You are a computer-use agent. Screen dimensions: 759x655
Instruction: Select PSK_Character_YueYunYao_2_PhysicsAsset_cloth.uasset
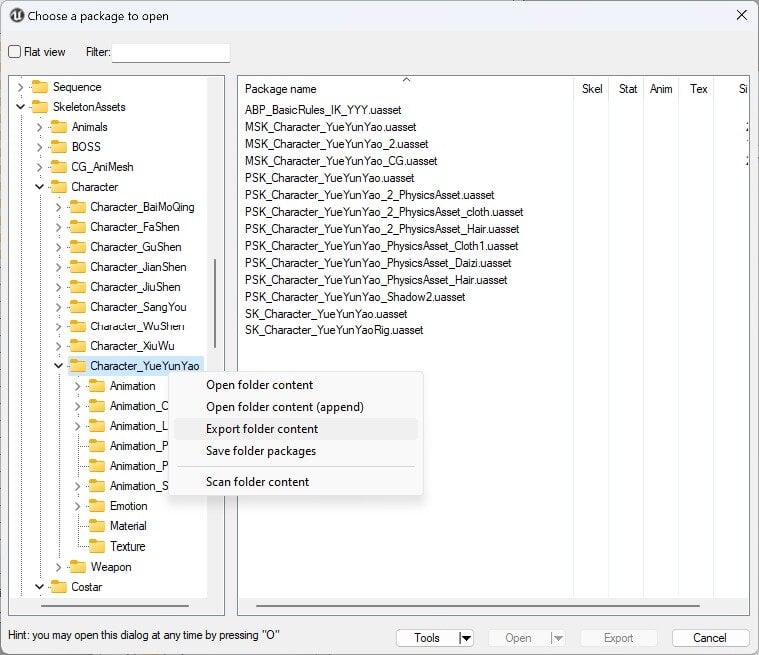(384, 212)
